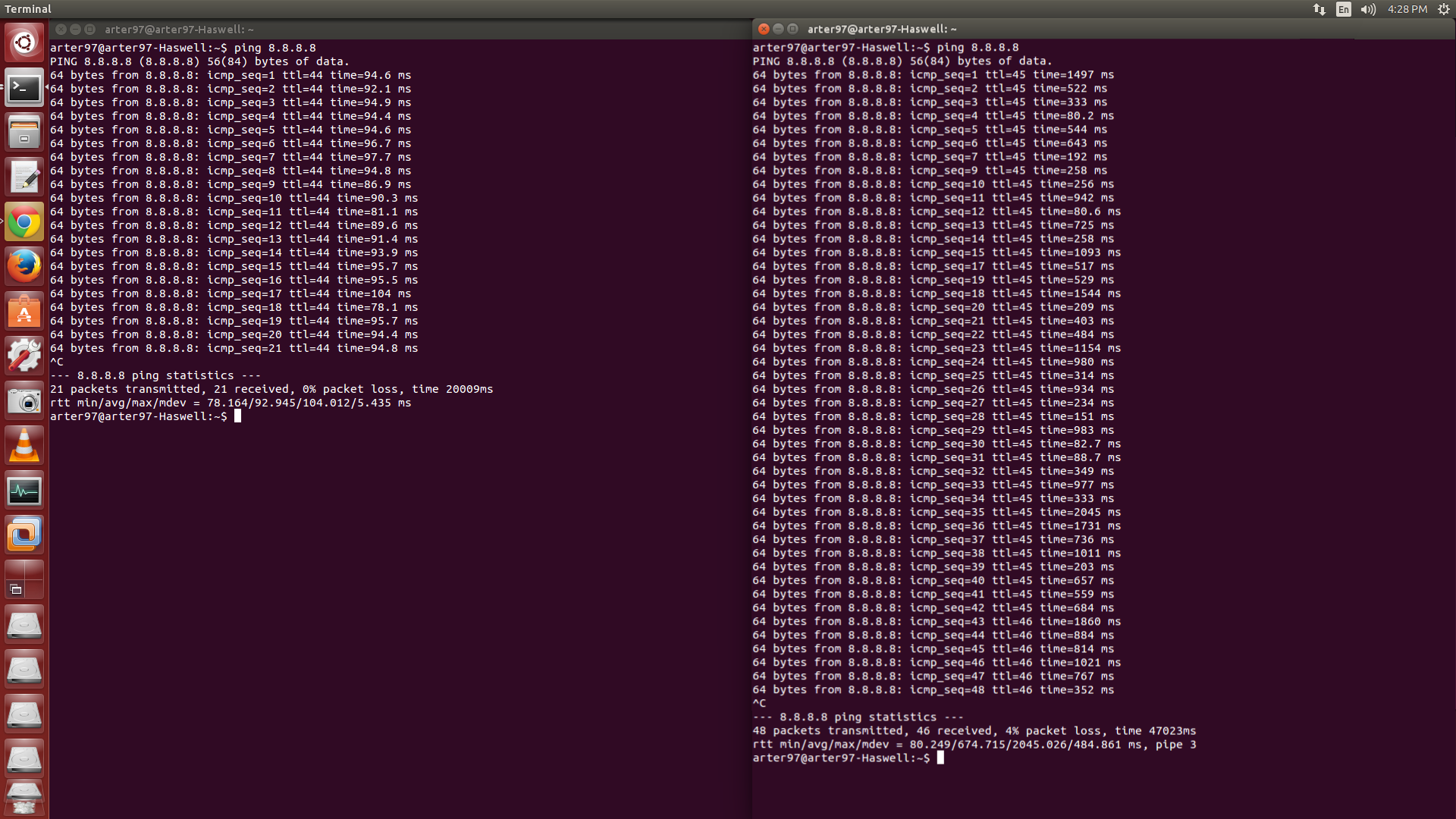The height and width of the screenshot is (819, 1456).
Task: Click the left terminal's '21 packets transmitted' line
Action: coord(271,389)
